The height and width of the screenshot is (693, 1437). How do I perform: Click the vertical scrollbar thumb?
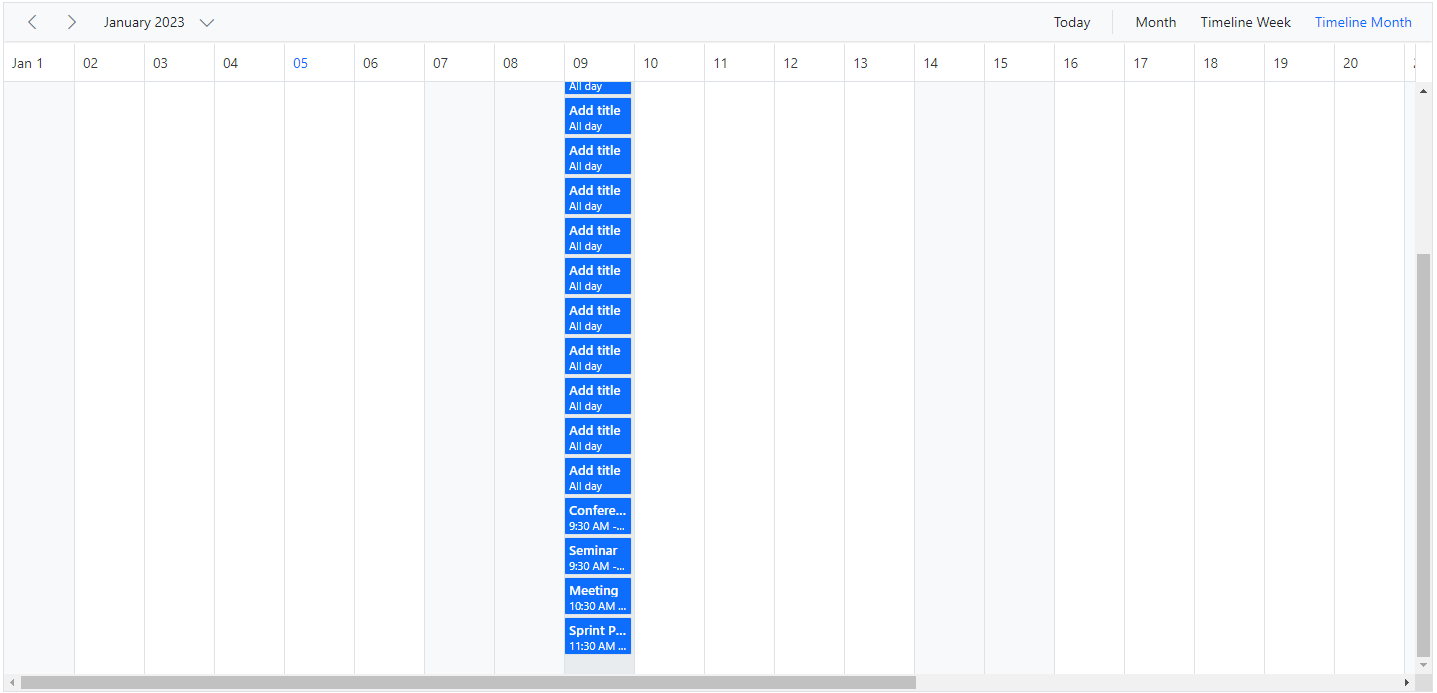[1424, 454]
